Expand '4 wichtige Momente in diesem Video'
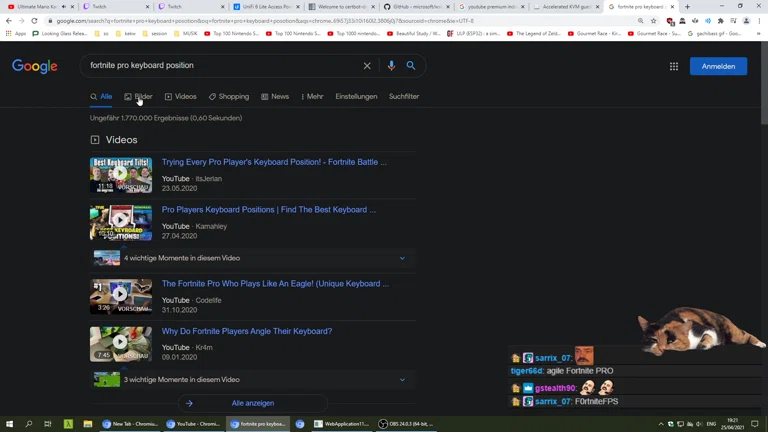The image size is (768, 432). (402, 258)
